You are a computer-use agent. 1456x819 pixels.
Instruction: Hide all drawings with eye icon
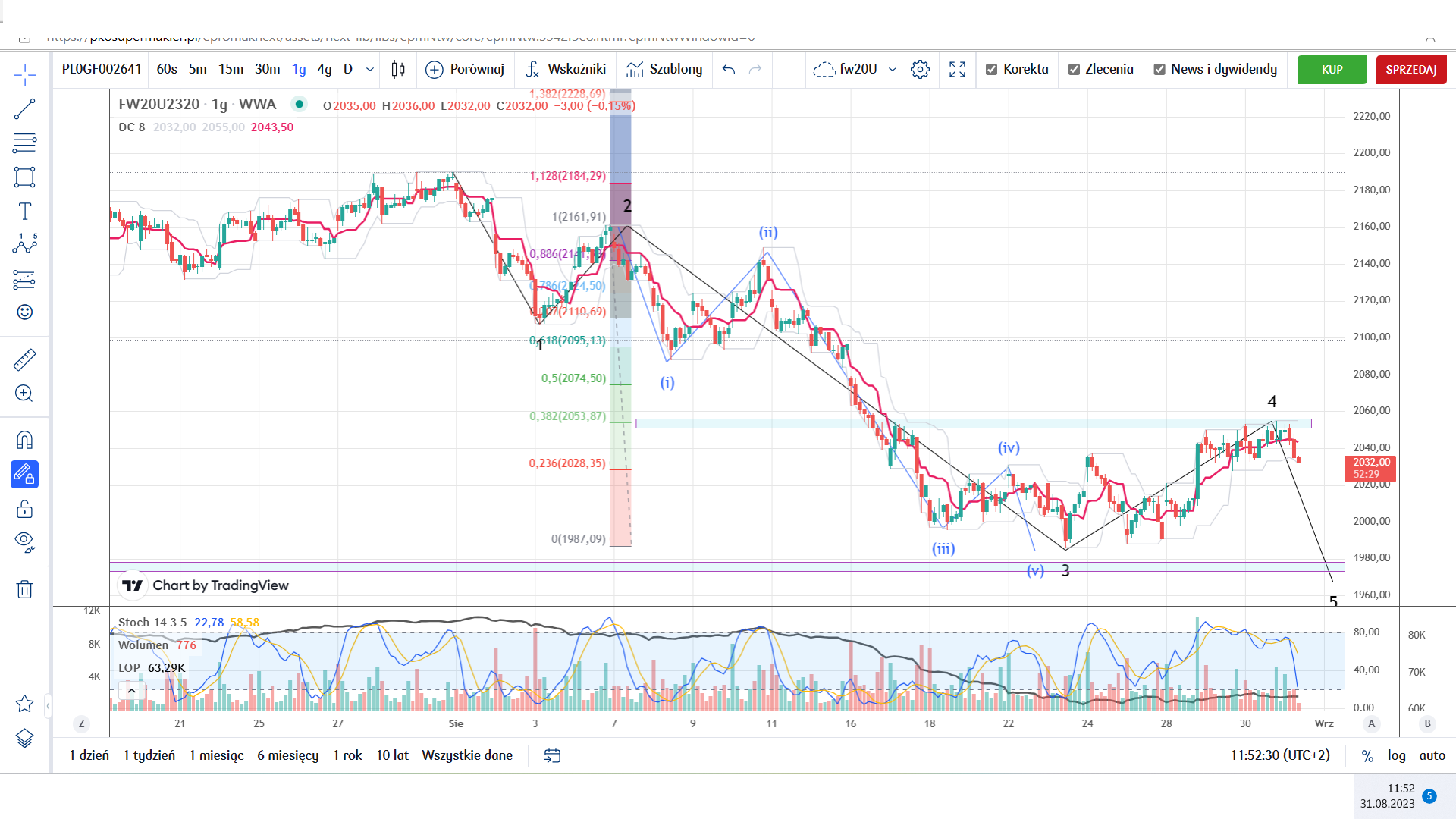click(x=24, y=542)
